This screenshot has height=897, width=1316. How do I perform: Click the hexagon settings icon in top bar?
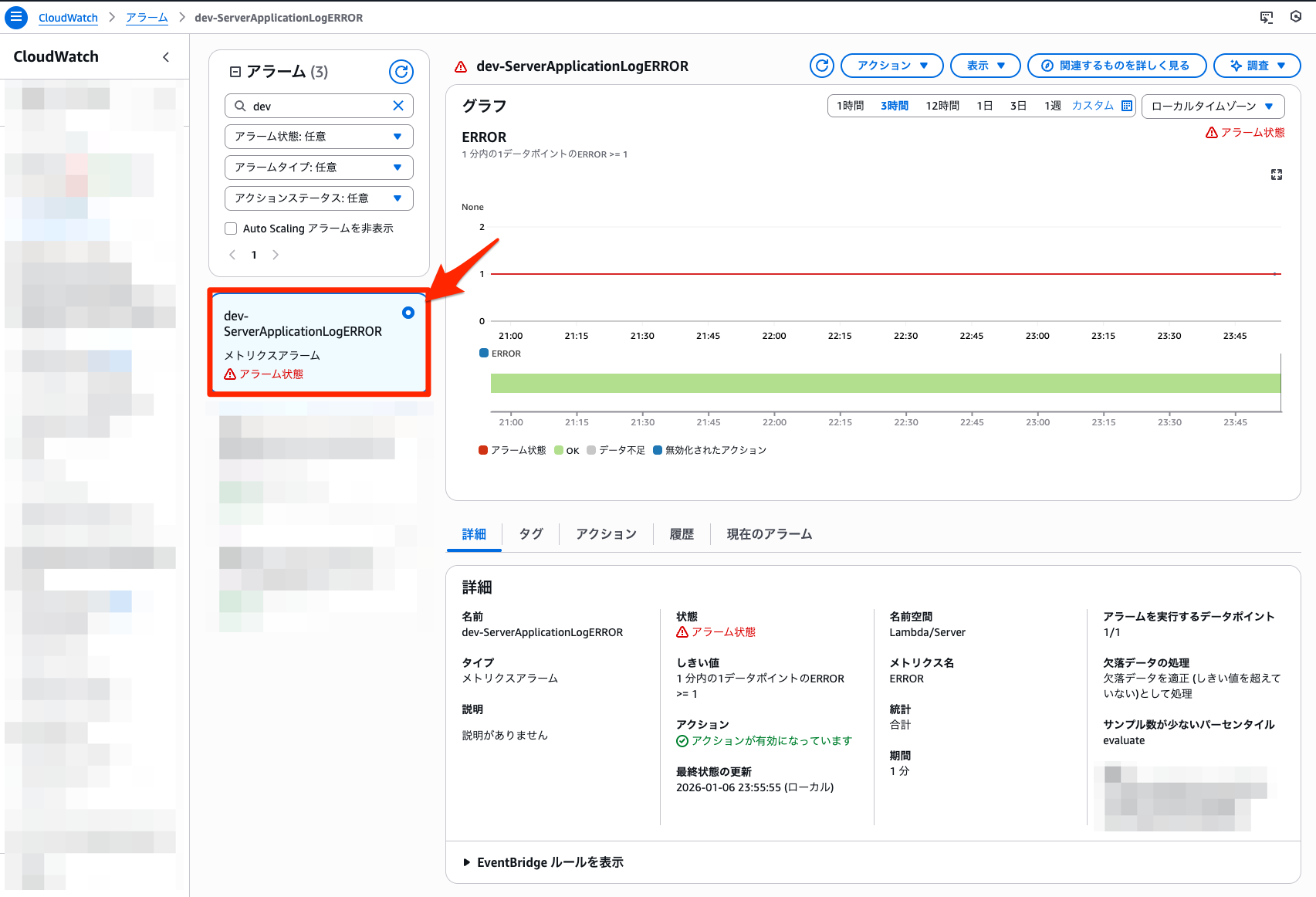(x=1296, y=17)
